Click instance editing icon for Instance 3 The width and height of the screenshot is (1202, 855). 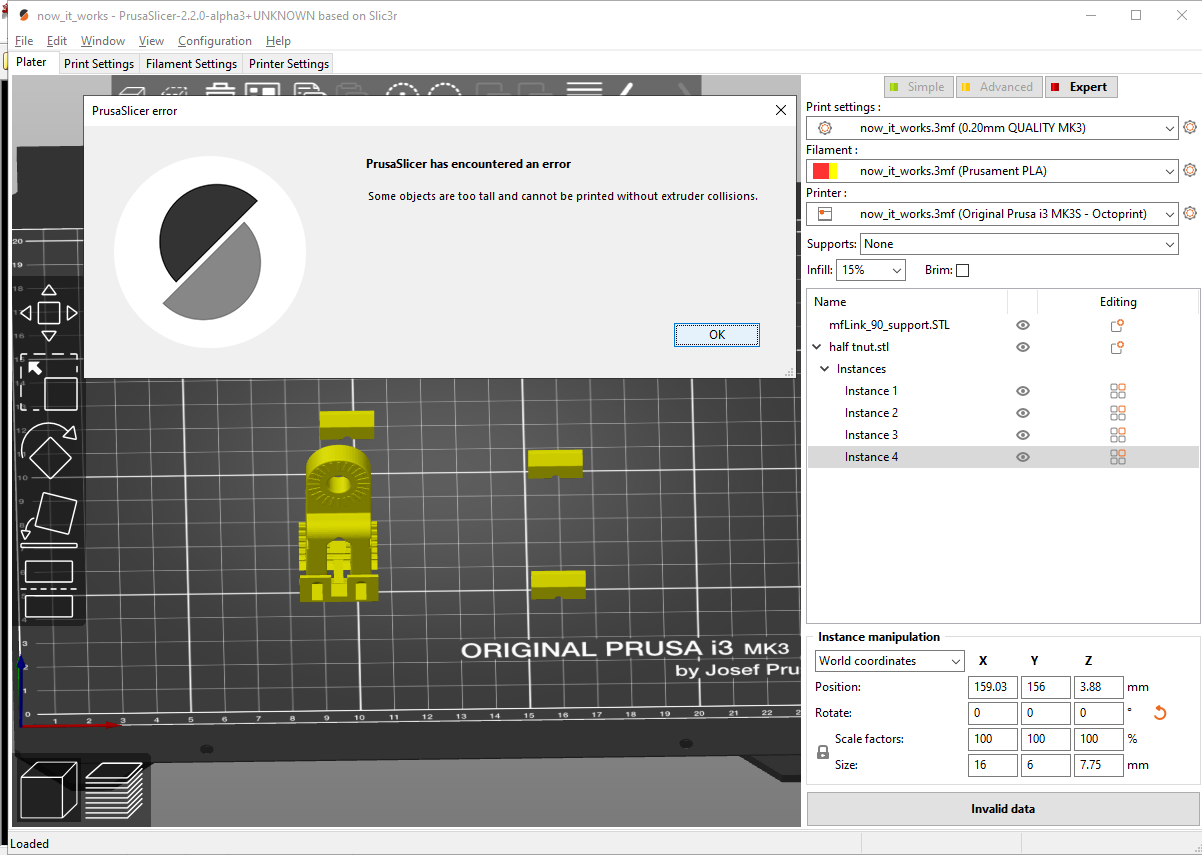pos(1118,435)
